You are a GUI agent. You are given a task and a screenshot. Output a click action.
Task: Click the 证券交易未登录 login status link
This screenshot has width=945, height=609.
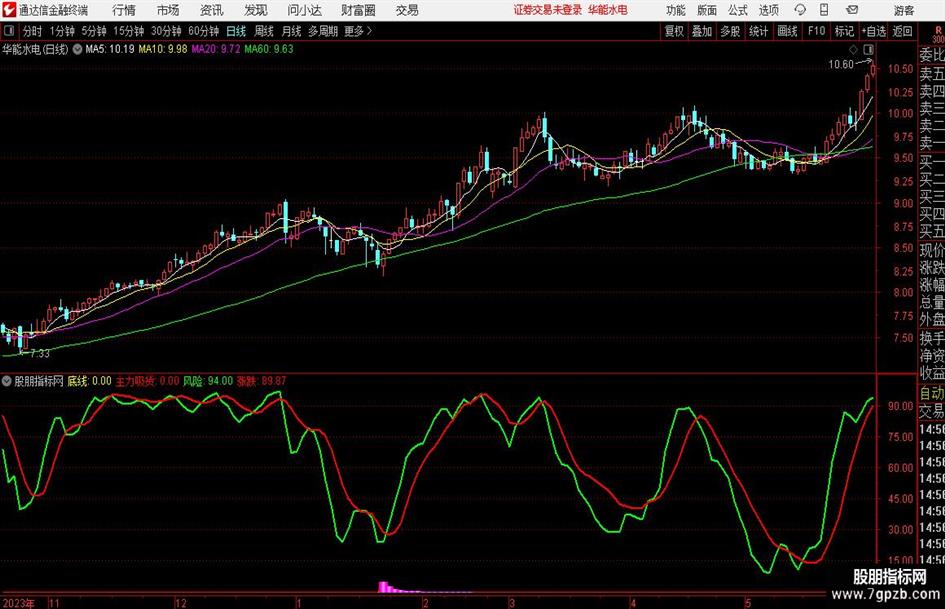(x=548, y=10)
